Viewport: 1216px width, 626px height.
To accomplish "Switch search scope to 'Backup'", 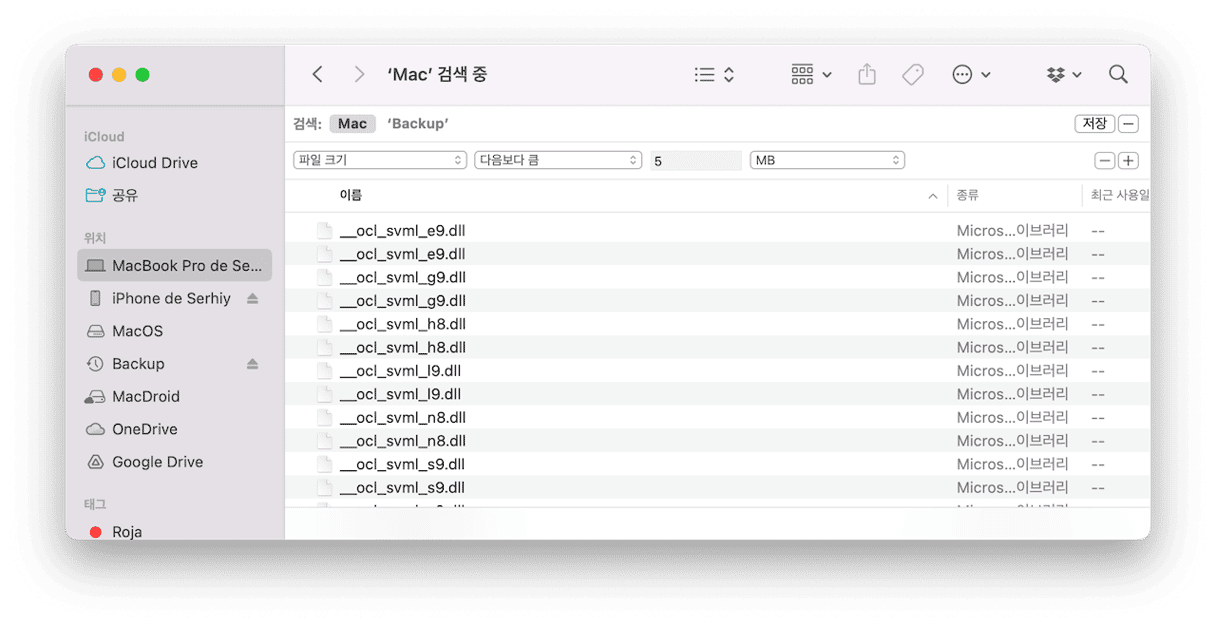I will point(418,124).
